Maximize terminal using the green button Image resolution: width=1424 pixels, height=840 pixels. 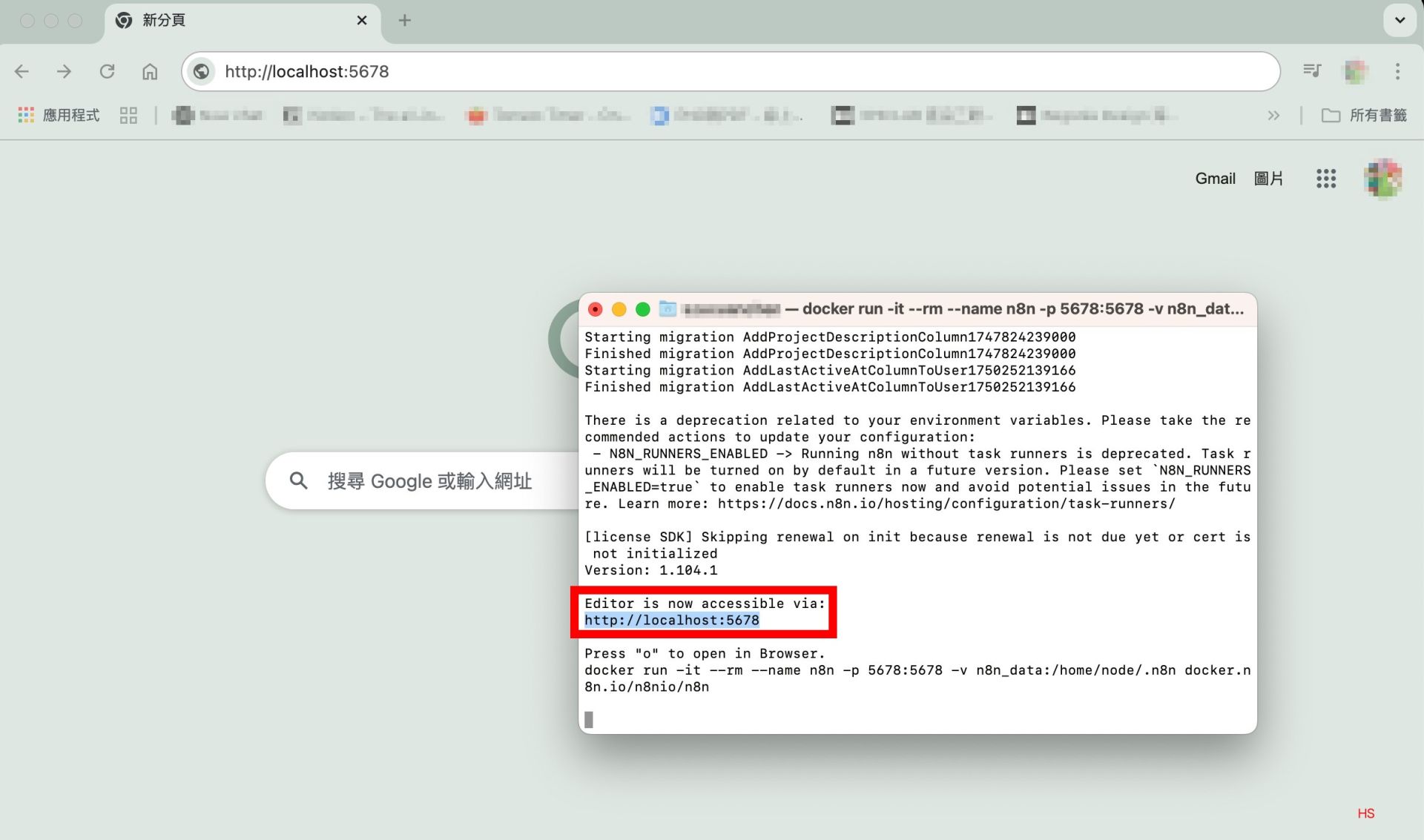(x=643, y=309)
